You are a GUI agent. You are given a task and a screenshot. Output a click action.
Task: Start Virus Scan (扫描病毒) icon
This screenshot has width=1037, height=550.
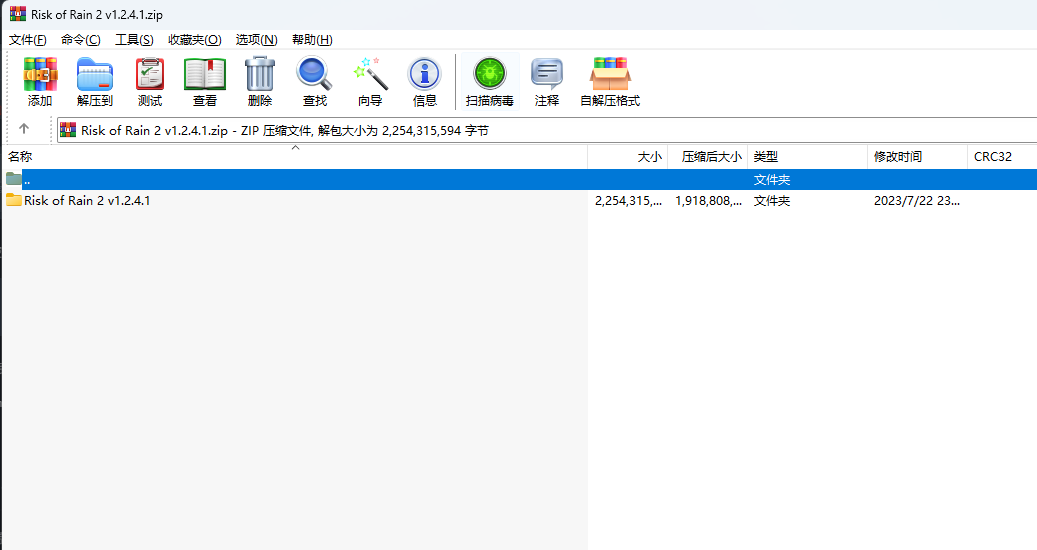490,82
